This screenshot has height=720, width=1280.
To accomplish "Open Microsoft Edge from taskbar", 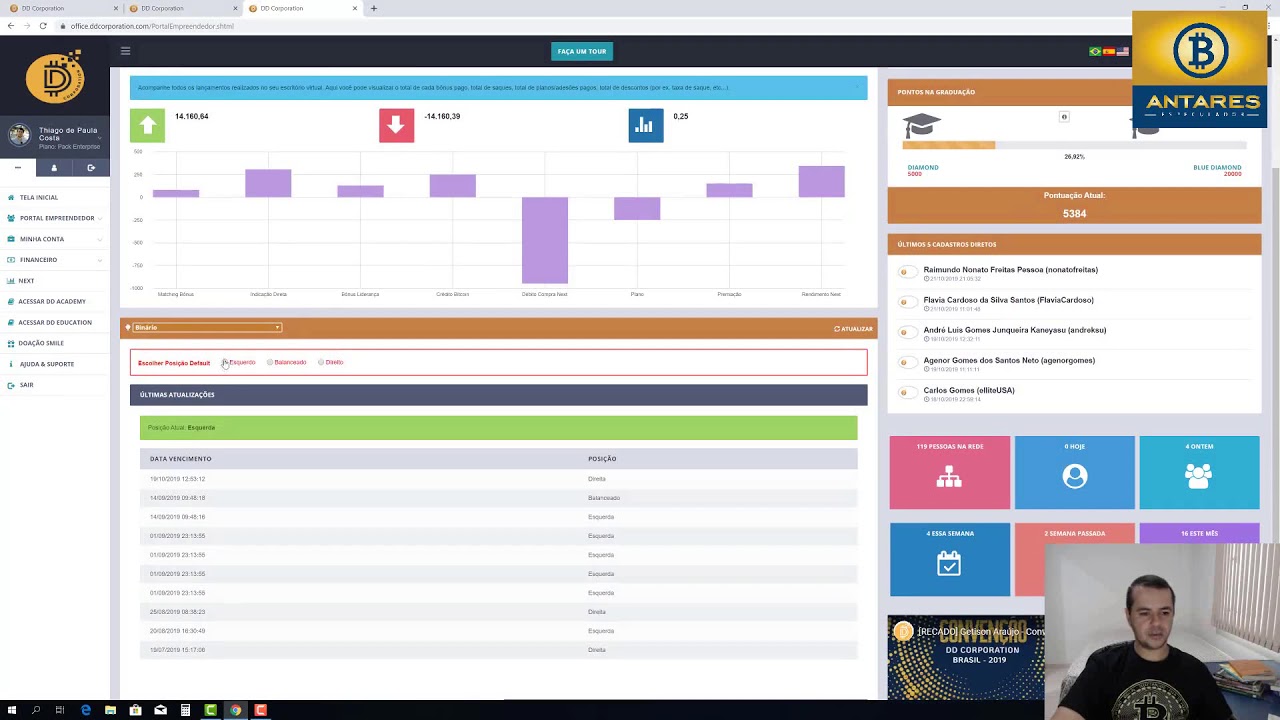I will 85,710.
